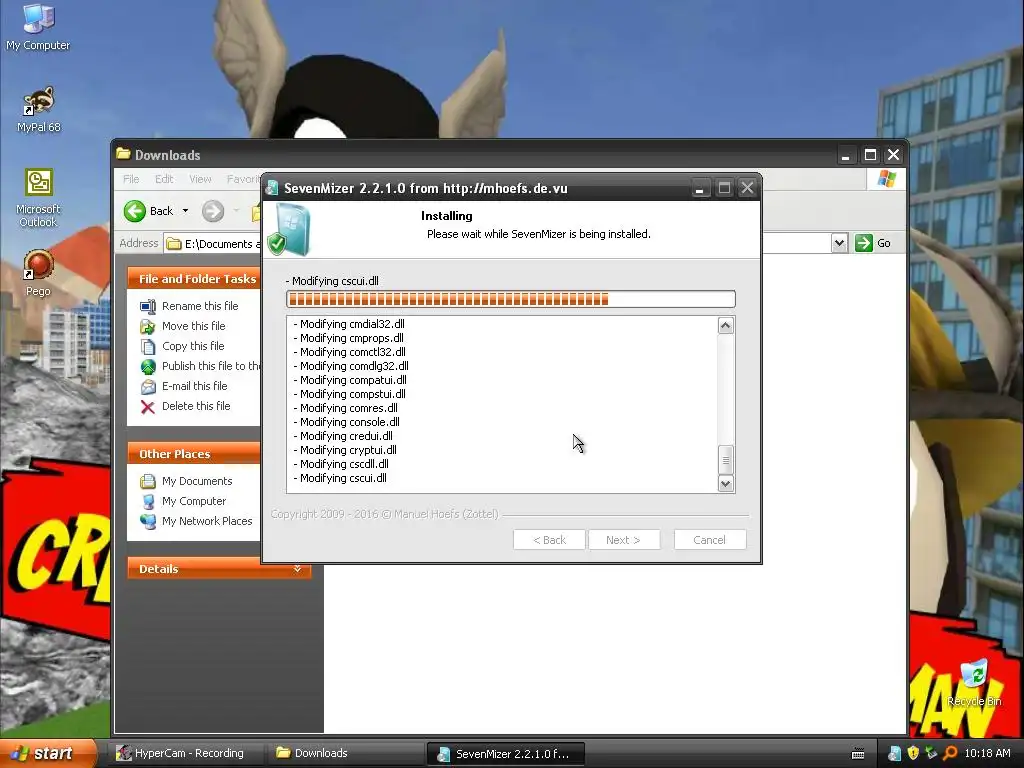This screenshot has width=1024, height=768.
Task: Open the Edit menu in Downloads
Action: 164,179
